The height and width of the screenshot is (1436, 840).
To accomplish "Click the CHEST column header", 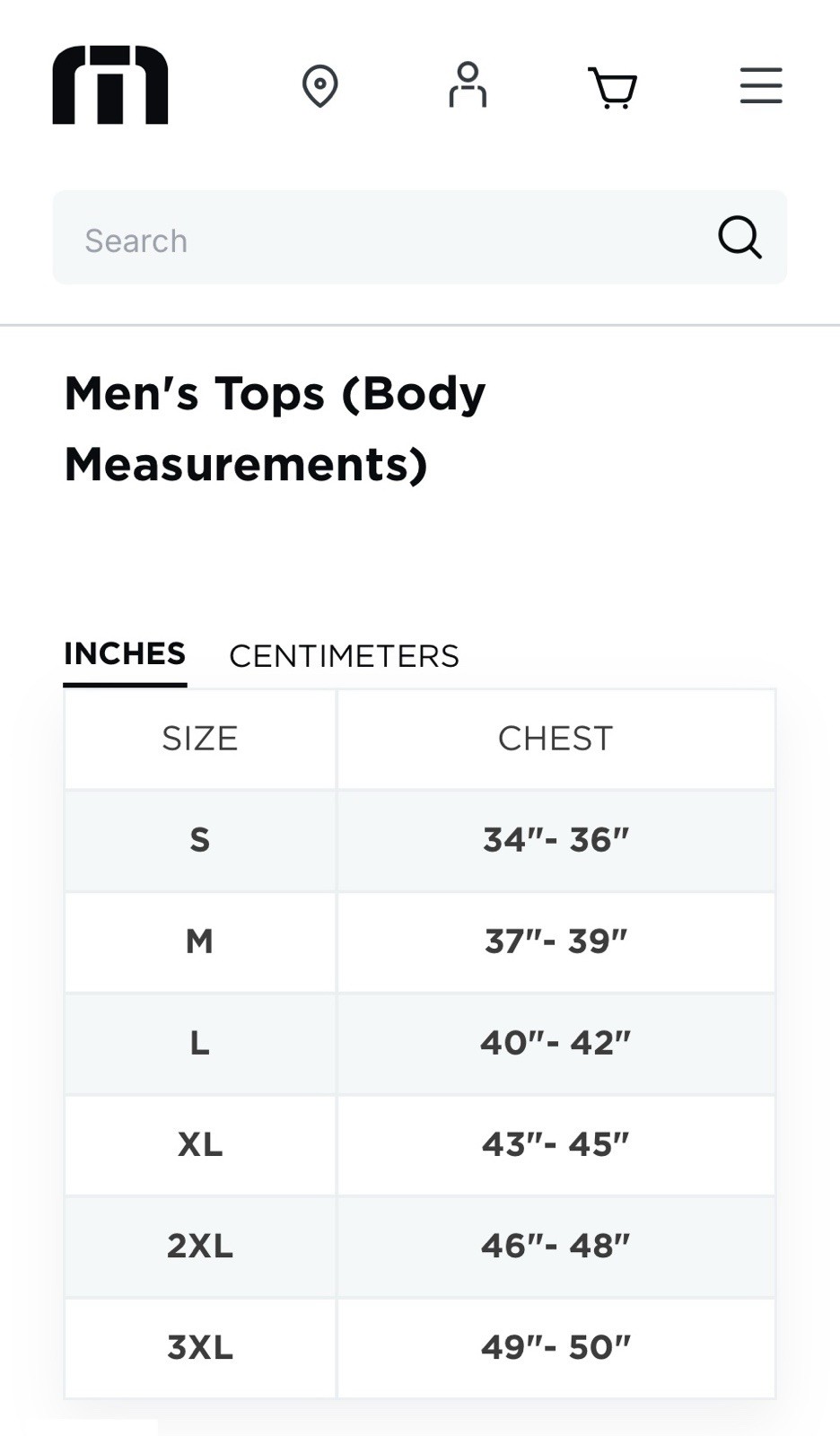I will 556,739.
